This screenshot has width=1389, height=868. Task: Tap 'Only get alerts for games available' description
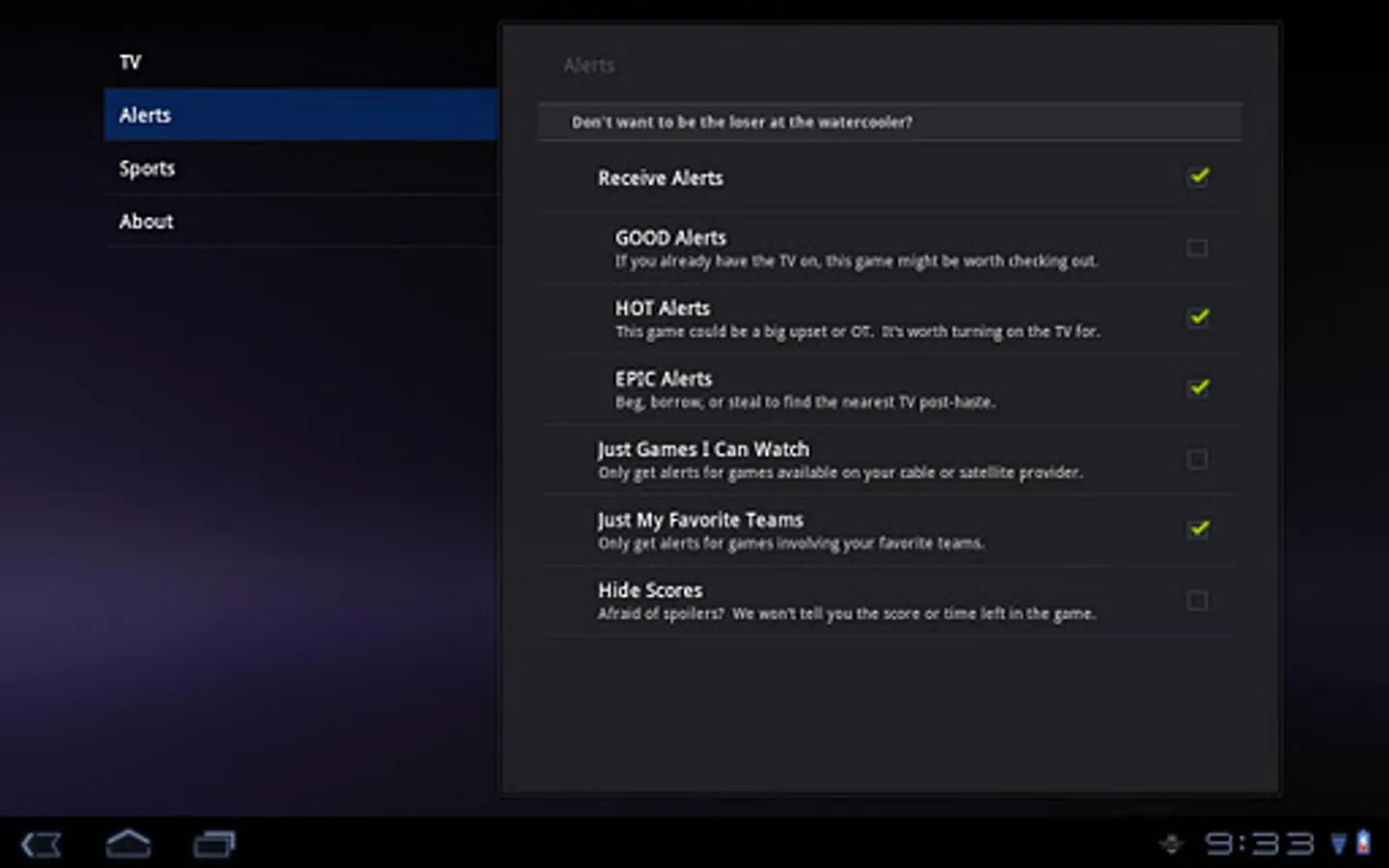tap(840, 473)
